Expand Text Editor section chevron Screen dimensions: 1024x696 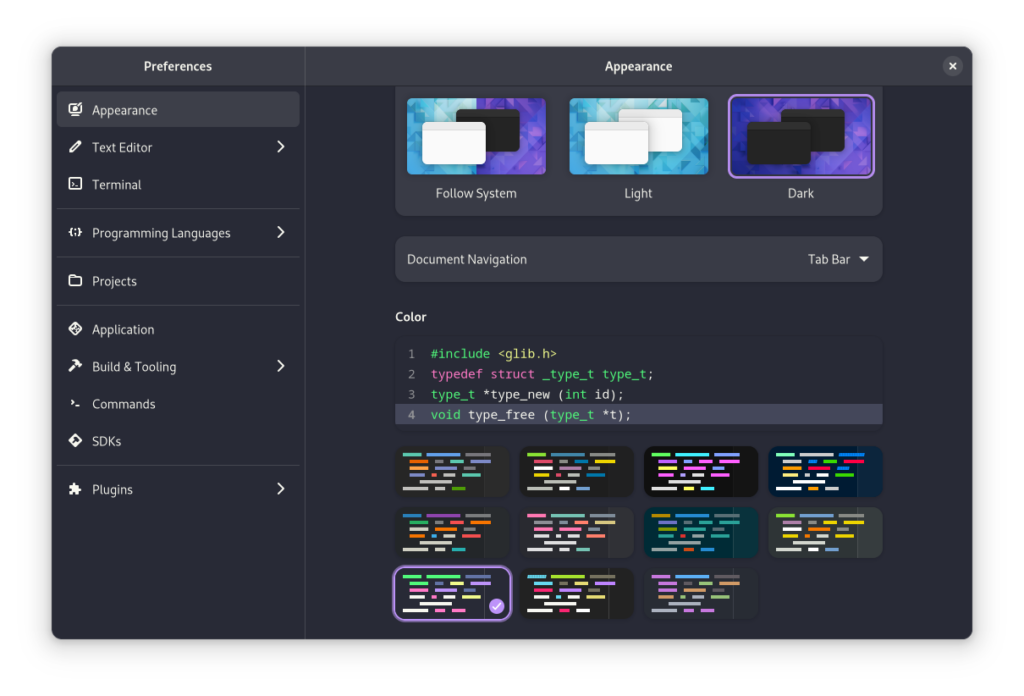click(x=281, y=147)
